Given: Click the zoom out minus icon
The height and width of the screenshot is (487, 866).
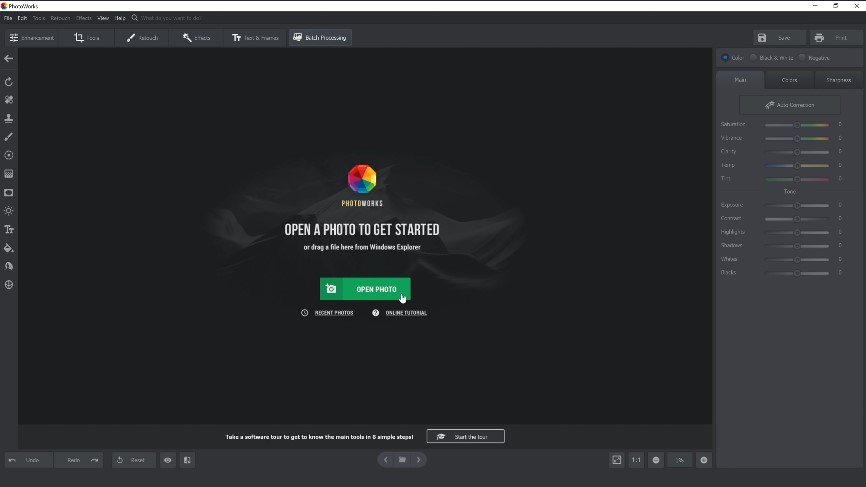Looking at the screenshot, I should [x=656, y=460].
